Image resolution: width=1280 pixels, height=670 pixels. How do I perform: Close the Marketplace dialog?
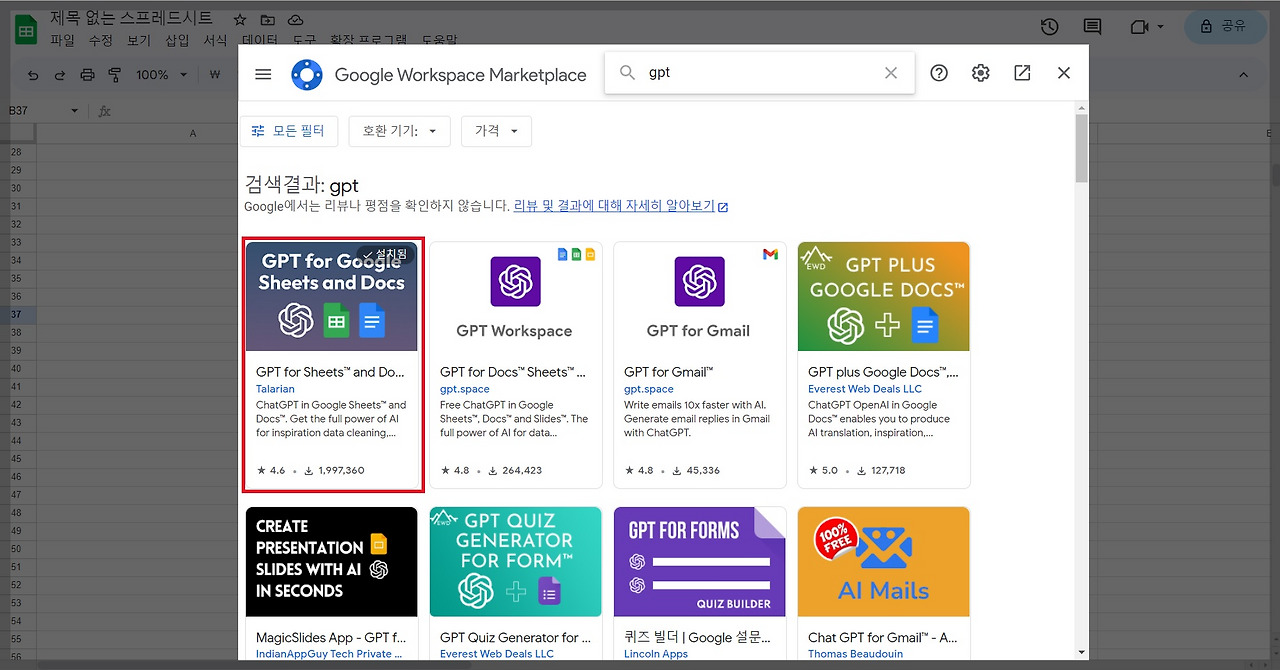pyautogui.click(x=1064, y=73)
